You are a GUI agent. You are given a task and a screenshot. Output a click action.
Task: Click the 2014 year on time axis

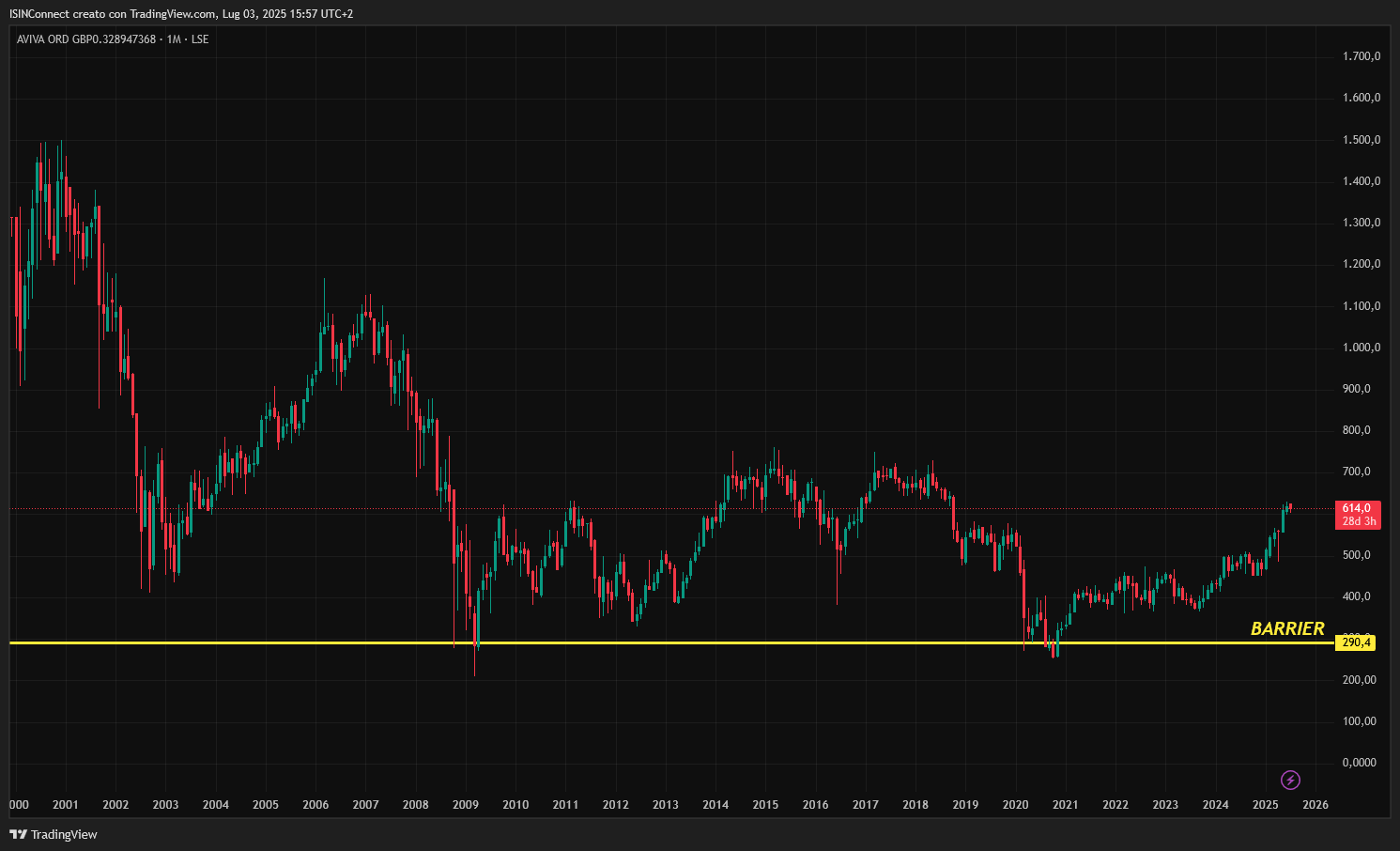(715, 805)
